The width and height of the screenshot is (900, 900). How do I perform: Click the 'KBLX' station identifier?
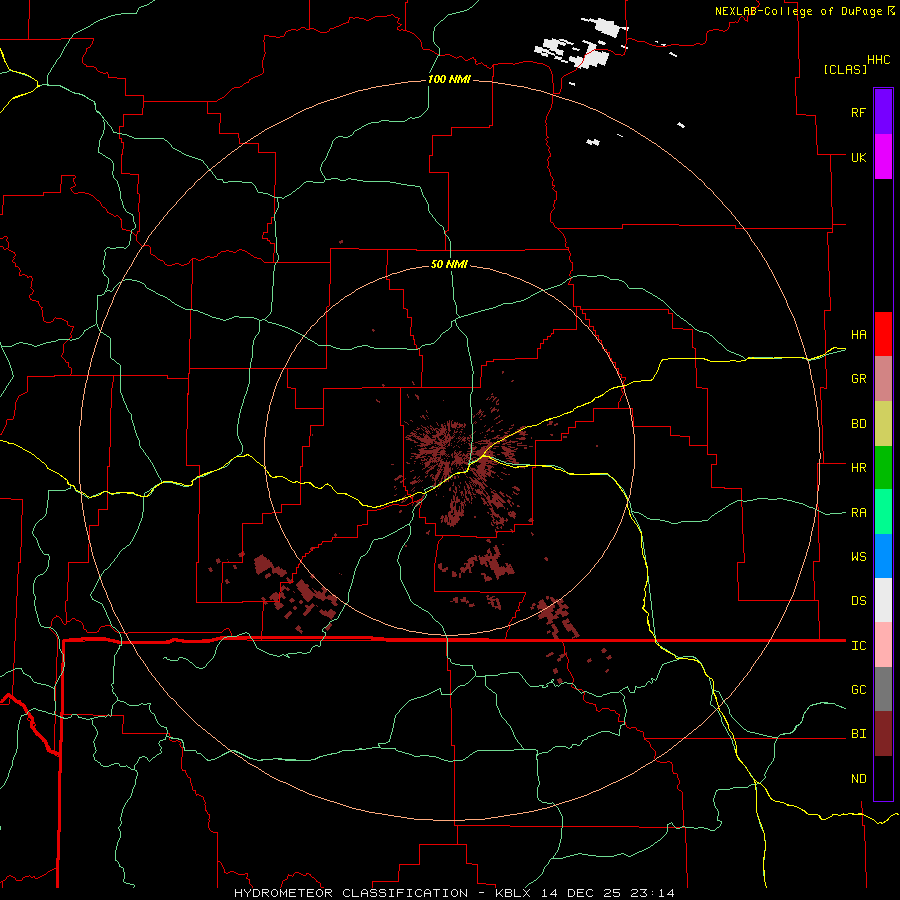tap(514, 893)
